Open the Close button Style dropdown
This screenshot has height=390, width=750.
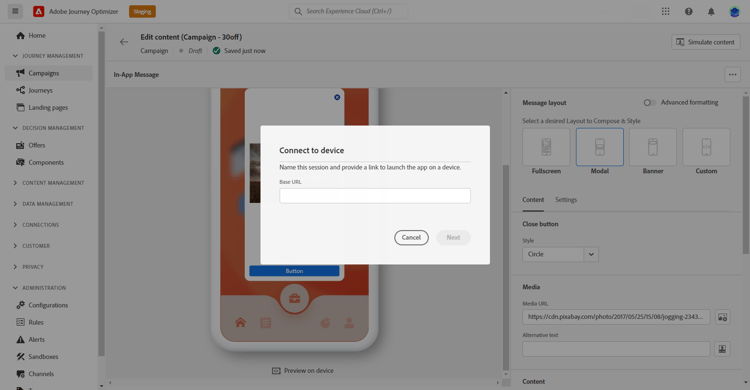(560, 254)
